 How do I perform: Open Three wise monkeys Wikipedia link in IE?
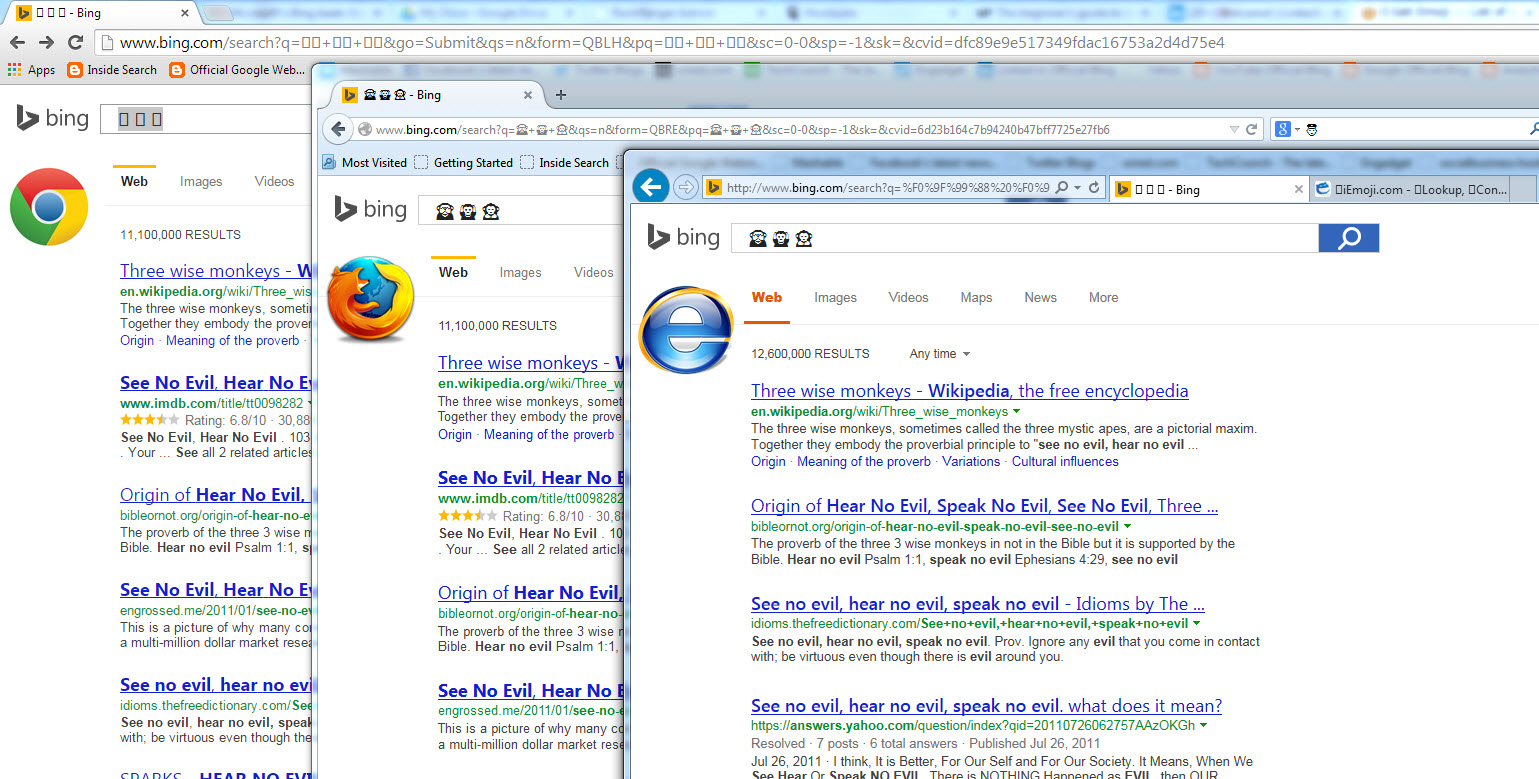(x=969, y=391)
